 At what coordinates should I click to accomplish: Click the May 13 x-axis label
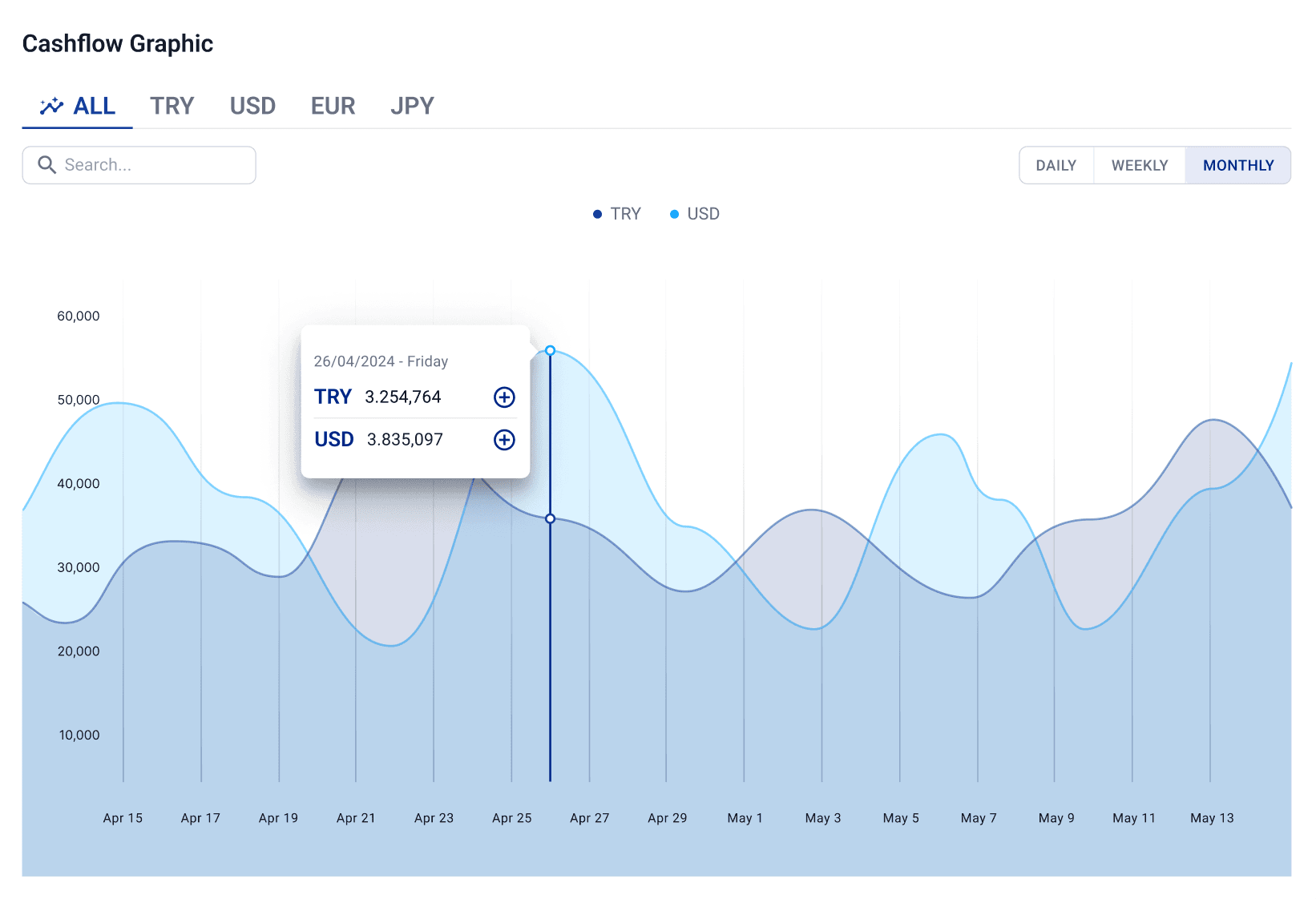(x=1211, y=818)
